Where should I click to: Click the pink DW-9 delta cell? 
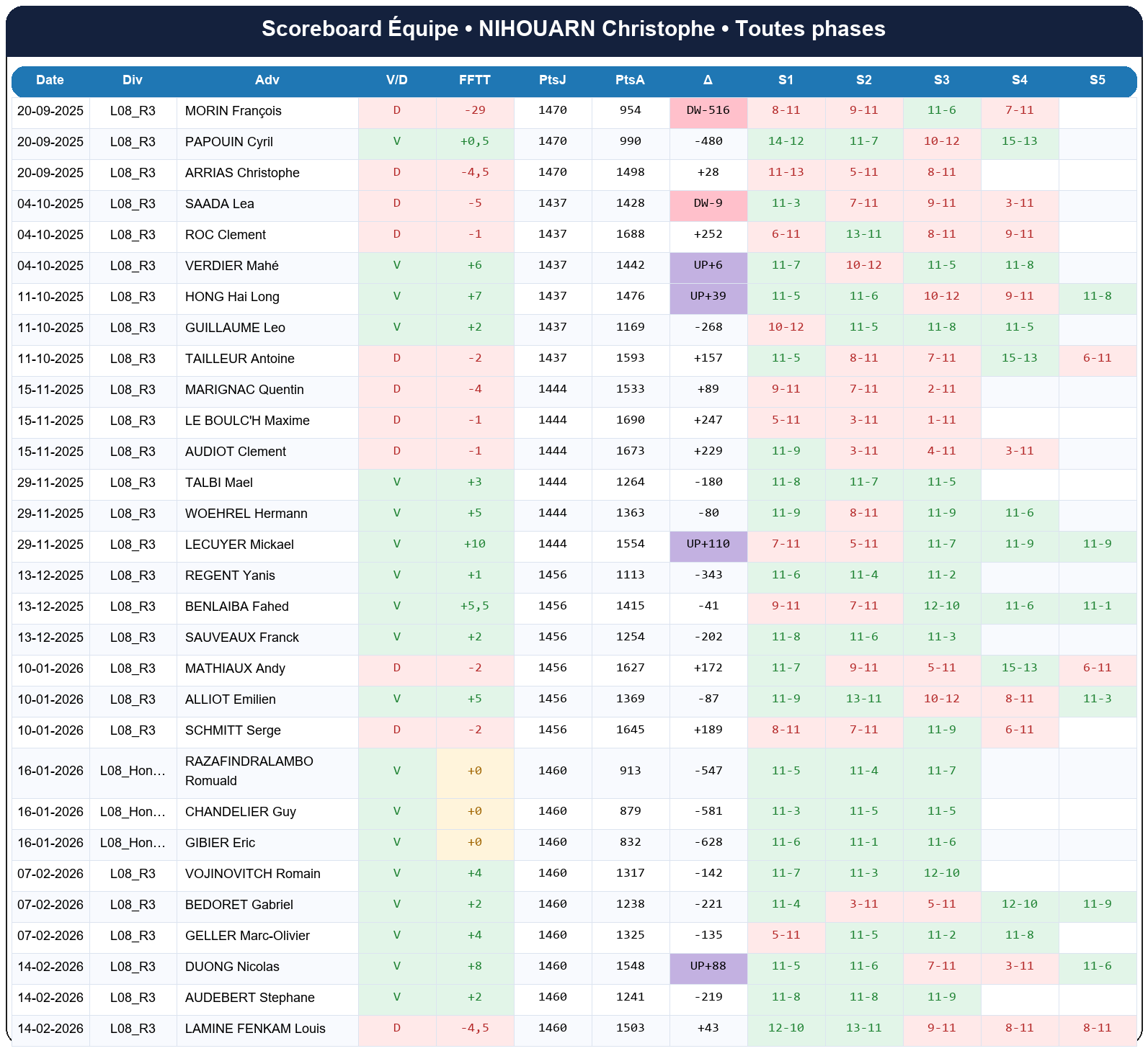click(x=708, y=204)
